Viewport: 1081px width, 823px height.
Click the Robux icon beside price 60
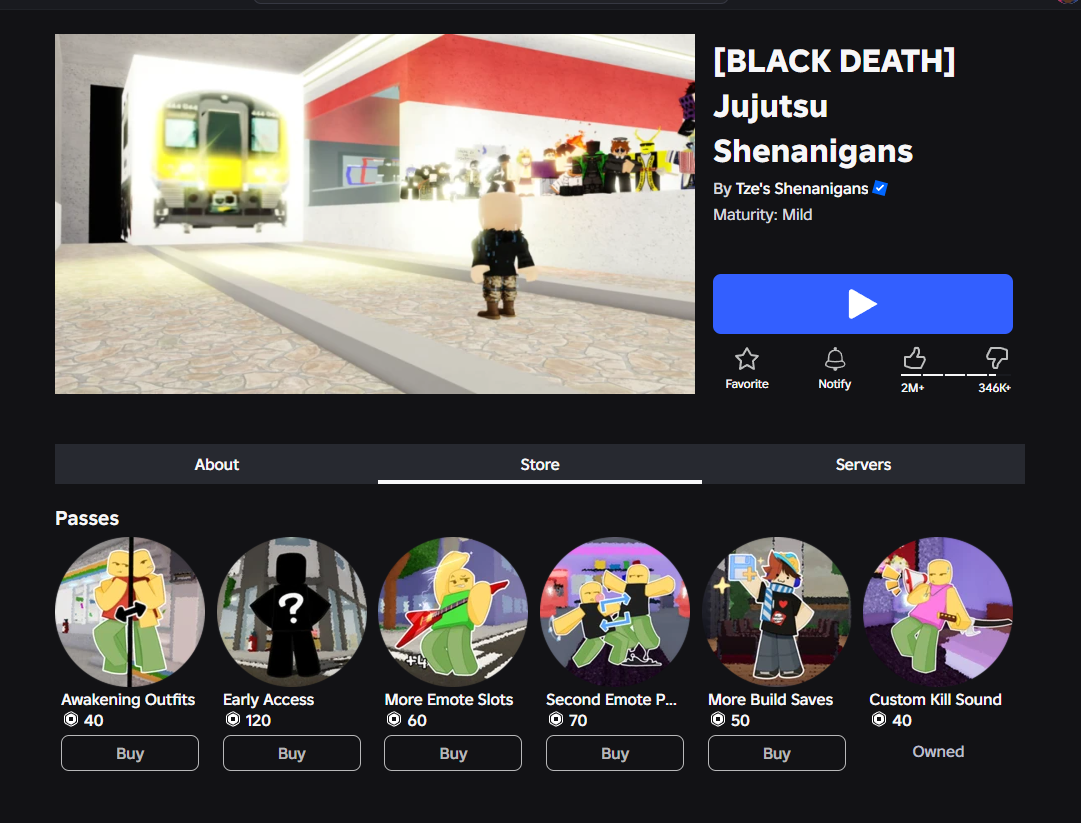pyautogui.click(x=394, y=720)
